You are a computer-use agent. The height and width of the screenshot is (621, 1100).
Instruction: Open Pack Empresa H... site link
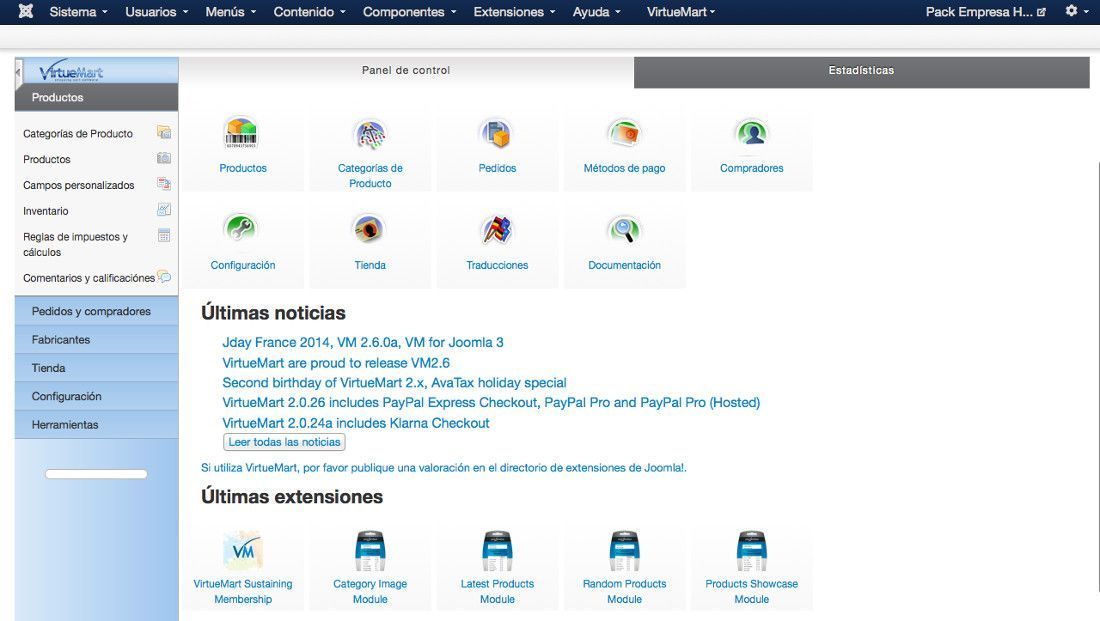coord(986,12)
